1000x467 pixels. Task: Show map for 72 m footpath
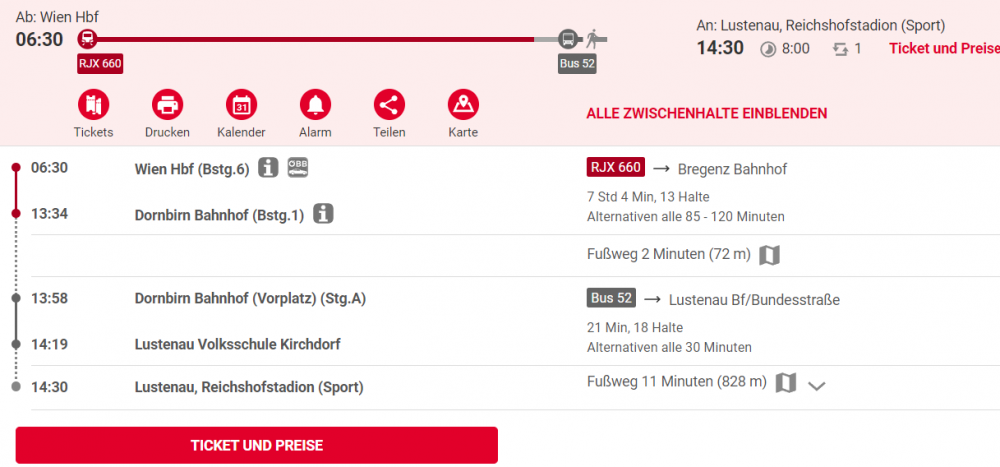770,255
